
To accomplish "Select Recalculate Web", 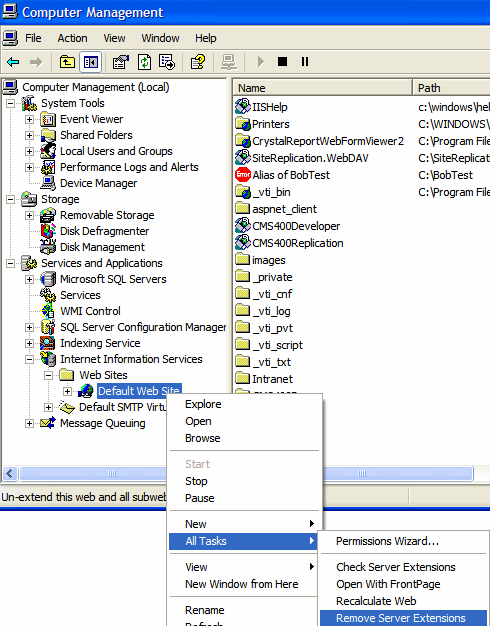I will [404, 601].
